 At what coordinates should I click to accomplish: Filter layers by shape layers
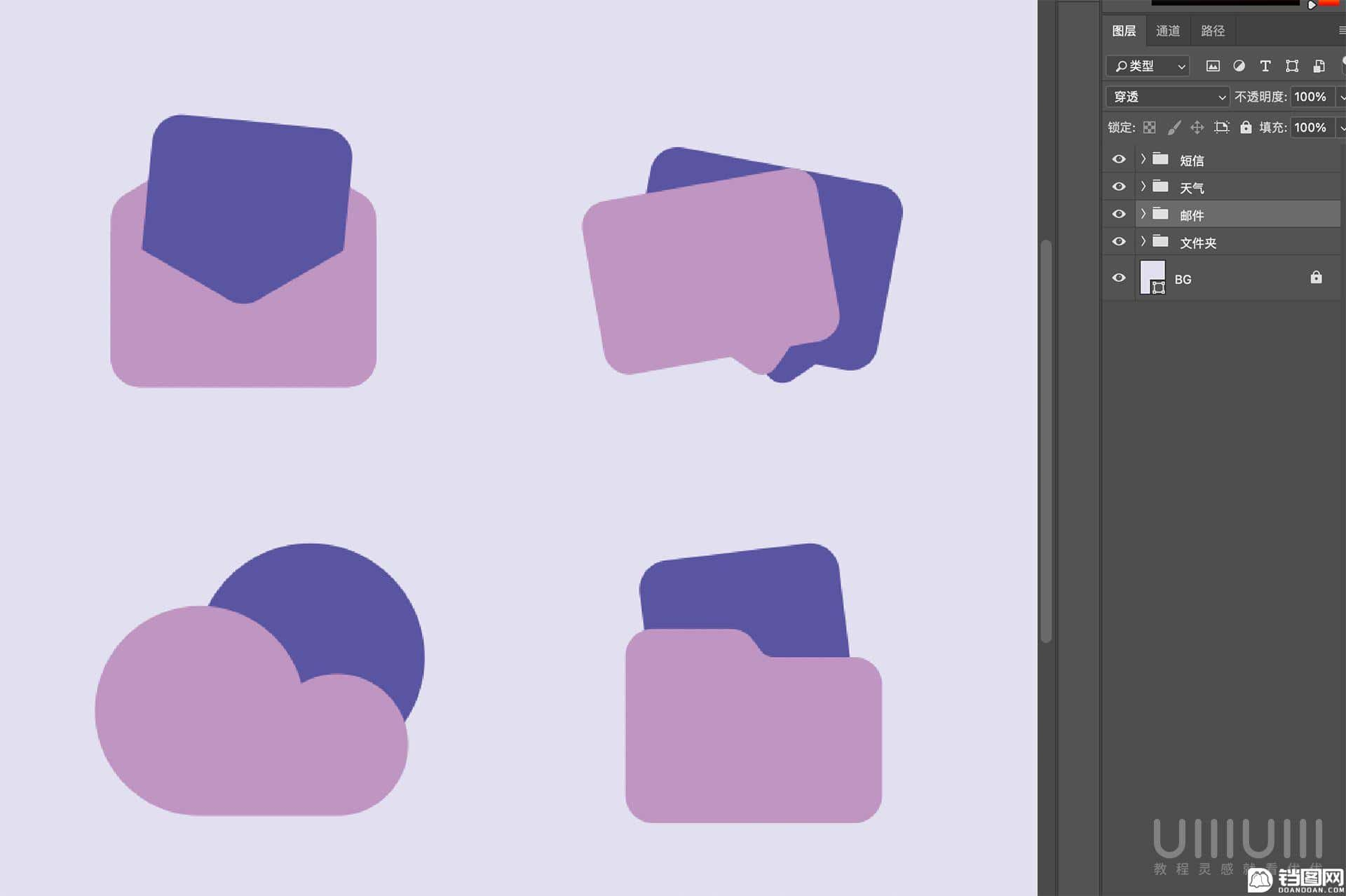point(1292,66)
